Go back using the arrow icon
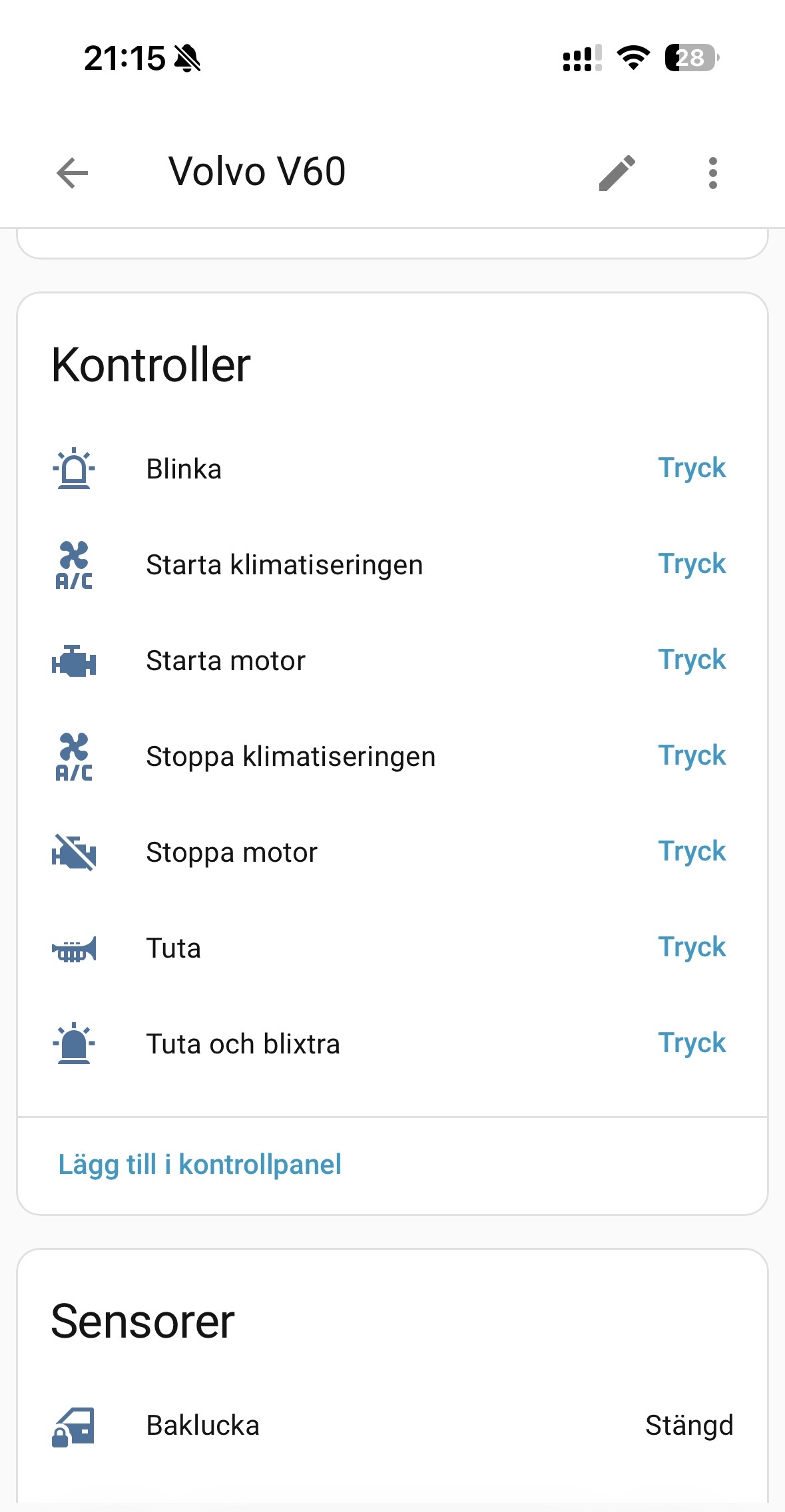Image resolution: width=785 pixels, height=1512 pixels. point(73,173)
